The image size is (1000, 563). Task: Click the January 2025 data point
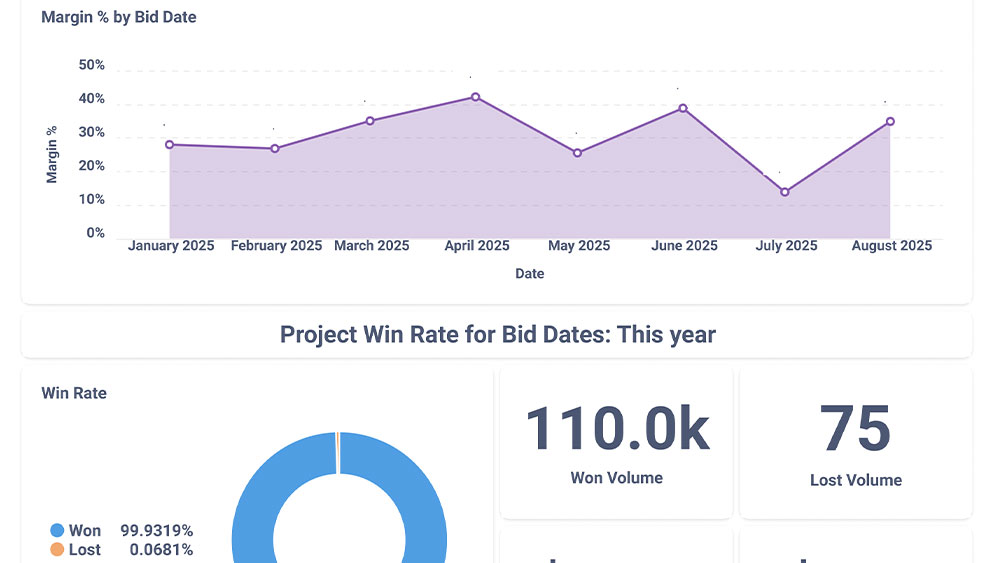[x=170, y=144]
